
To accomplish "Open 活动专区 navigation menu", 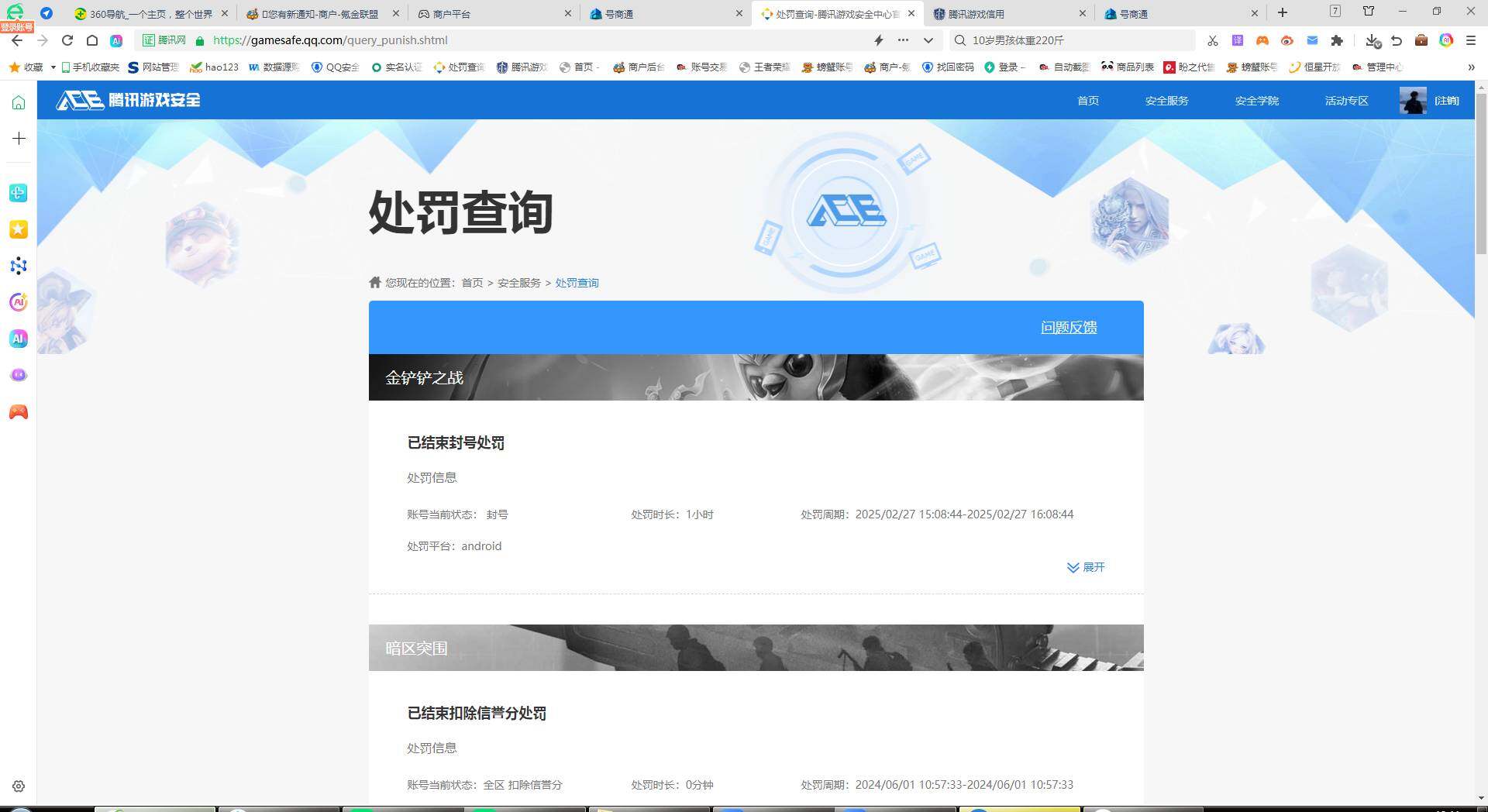I will click(x=1347, y=101).
